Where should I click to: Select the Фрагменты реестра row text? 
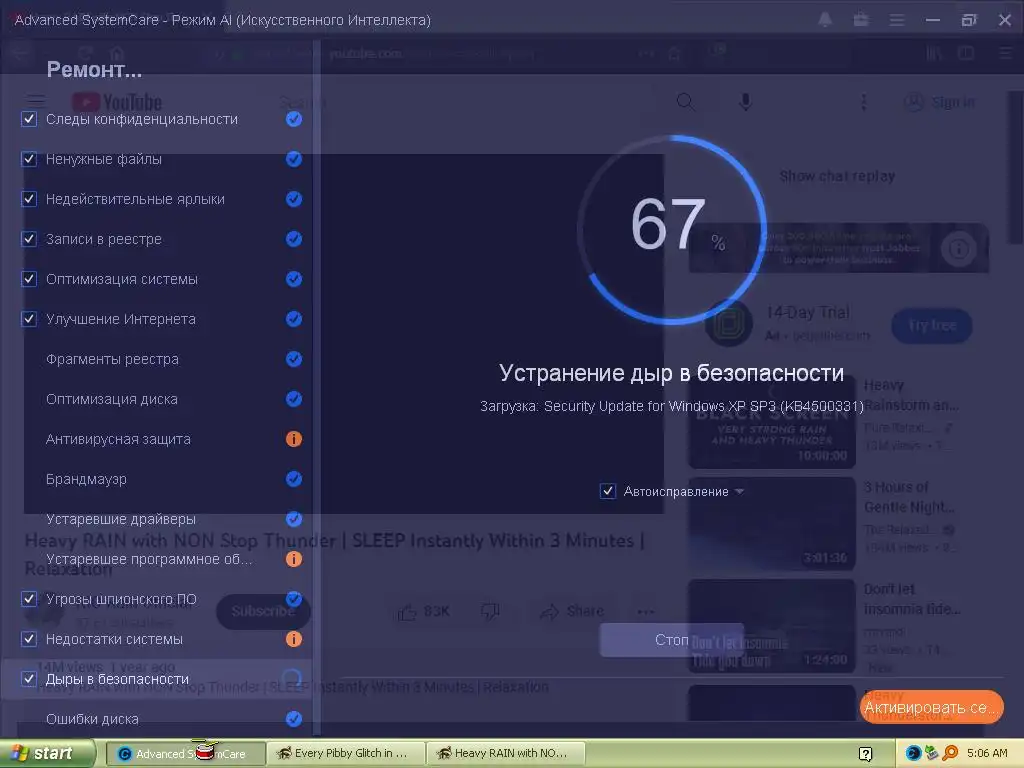tap(112, 359)
